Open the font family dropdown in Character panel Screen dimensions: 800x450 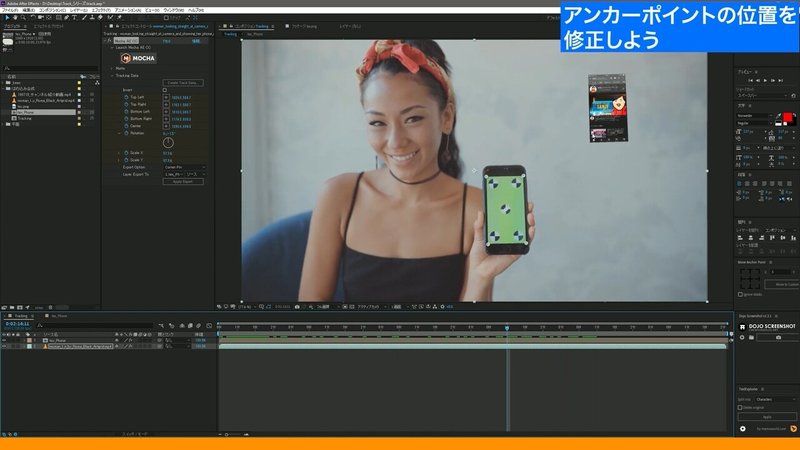click(x=755, y=116)
